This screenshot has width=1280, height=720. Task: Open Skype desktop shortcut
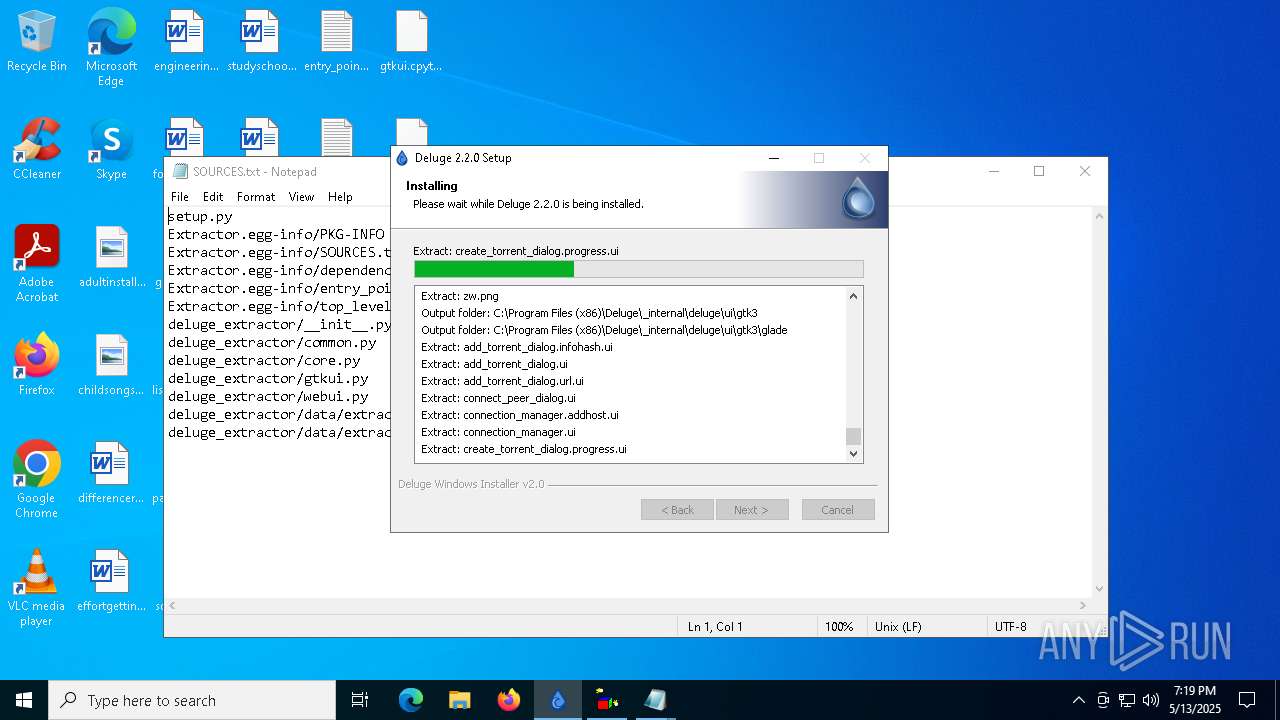coord(111,150)
